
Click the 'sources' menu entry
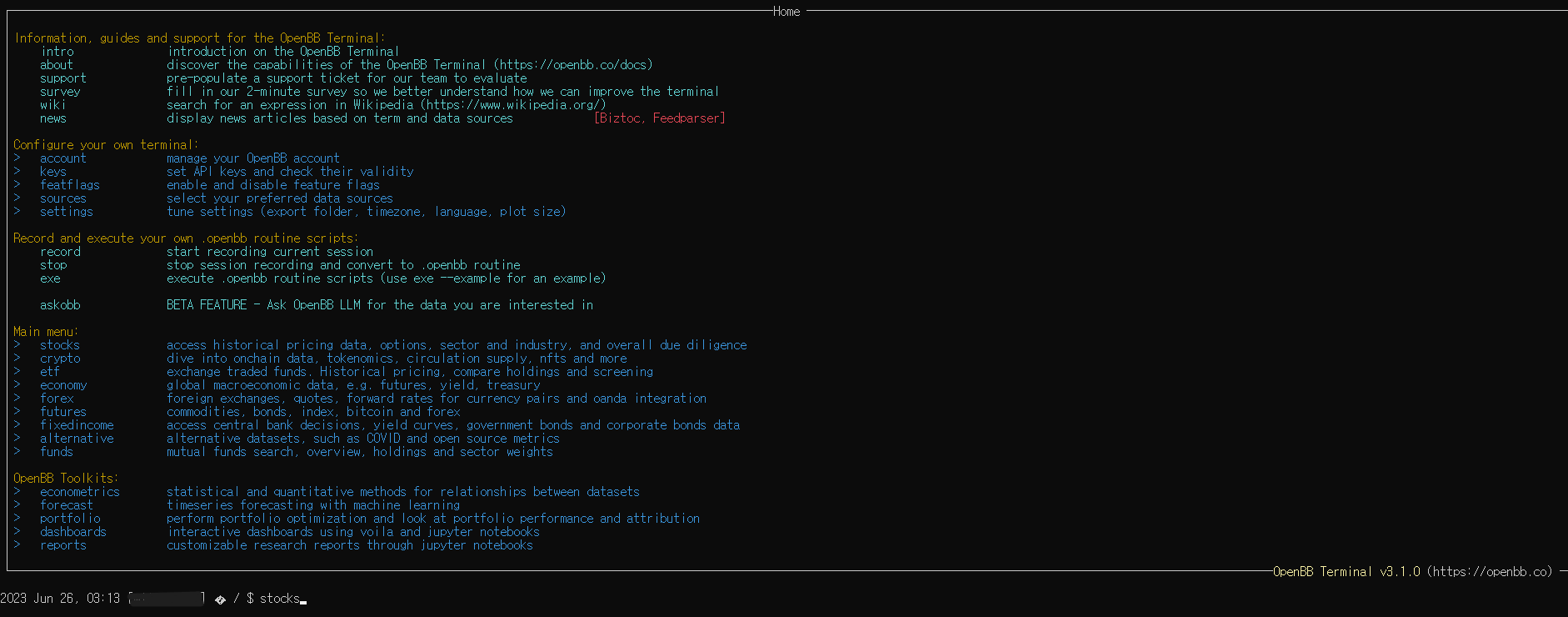(63, 198)
